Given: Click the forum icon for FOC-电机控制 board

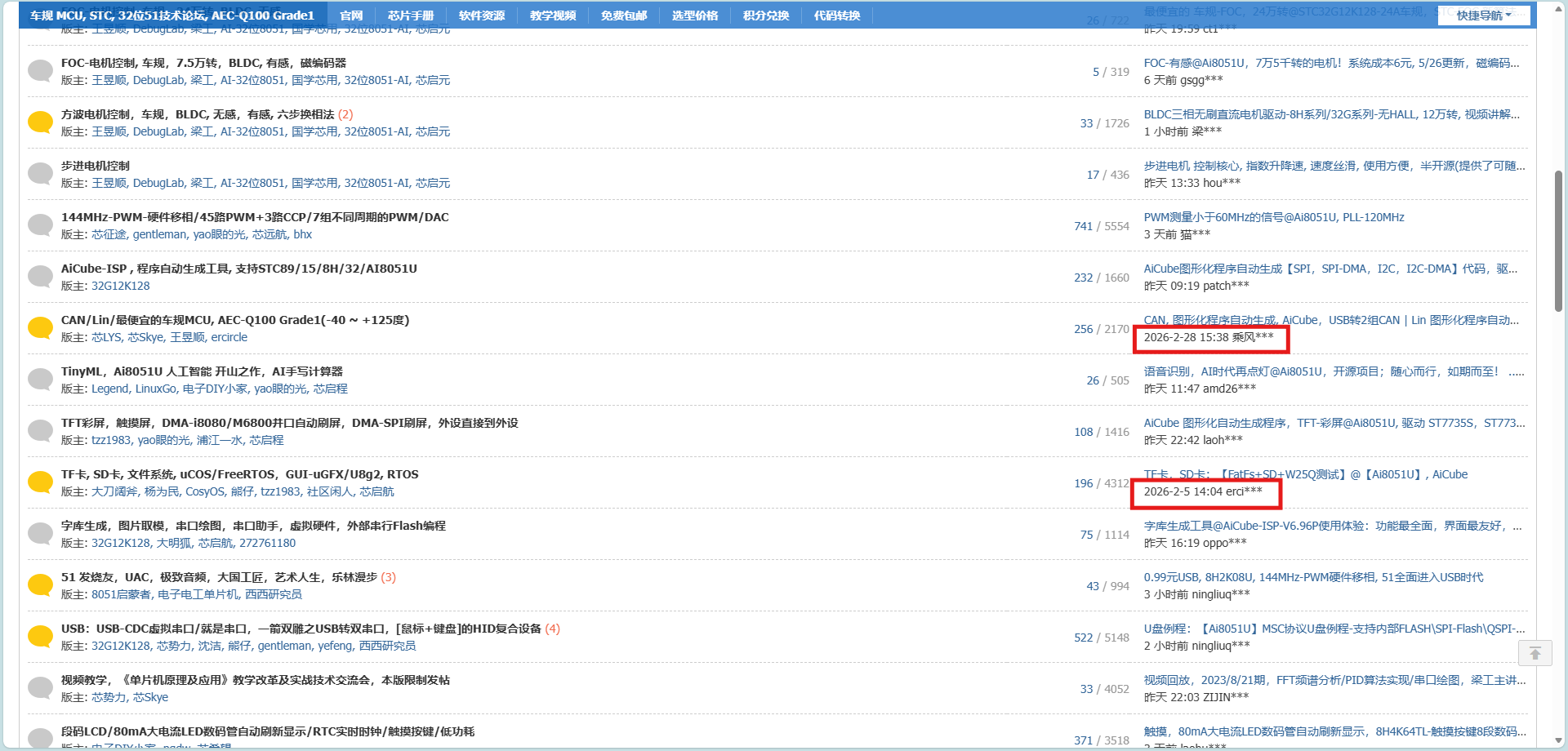Looking at the screenshot, I should click(x=40, y=70).
